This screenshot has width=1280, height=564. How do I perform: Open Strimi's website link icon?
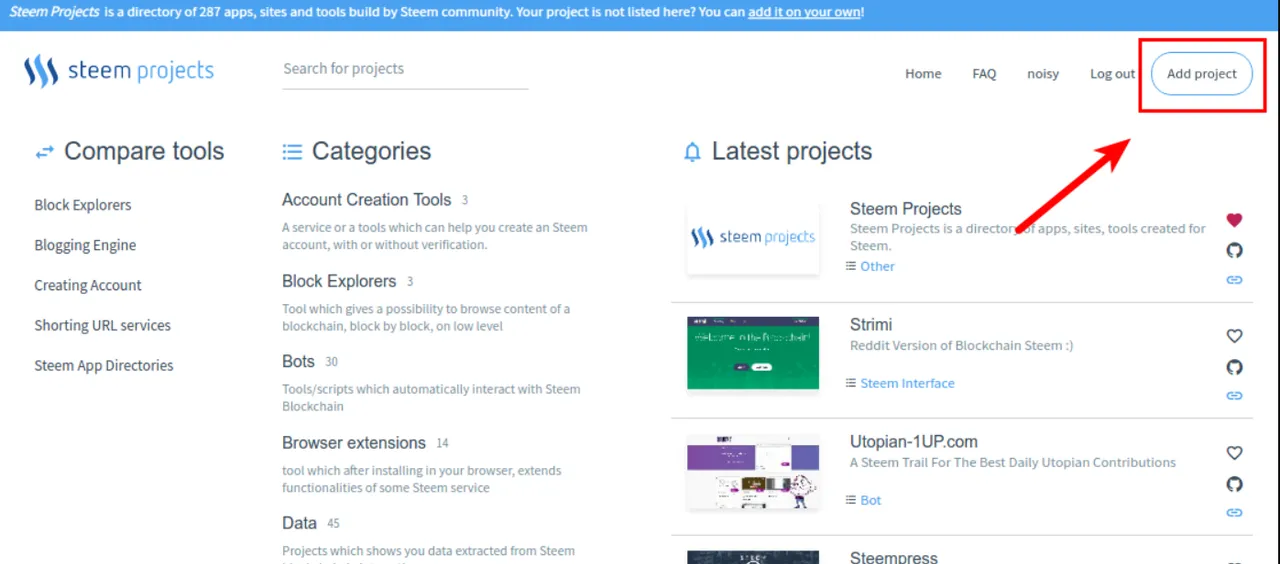[1234, 396]
